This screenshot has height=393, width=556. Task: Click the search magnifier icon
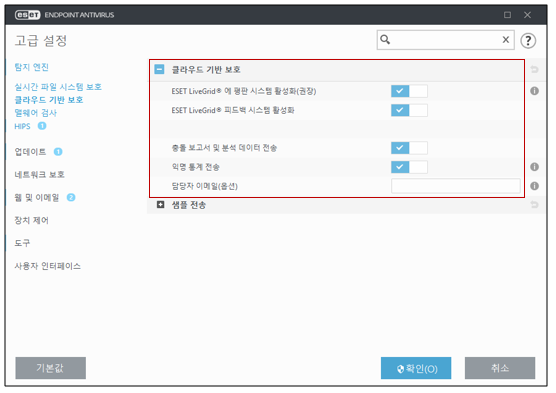pos(385,39)
